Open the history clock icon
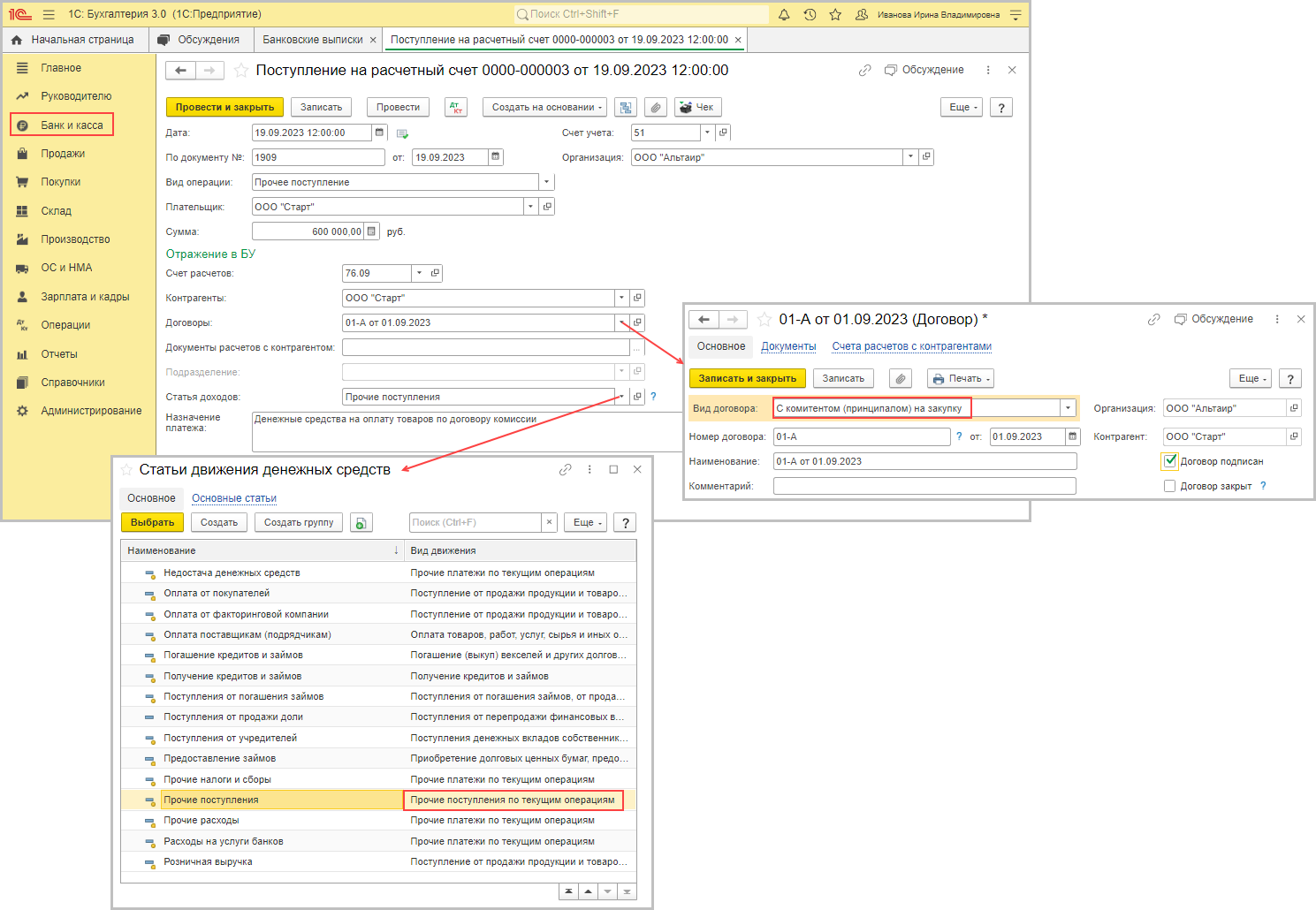 pos(810,14)
